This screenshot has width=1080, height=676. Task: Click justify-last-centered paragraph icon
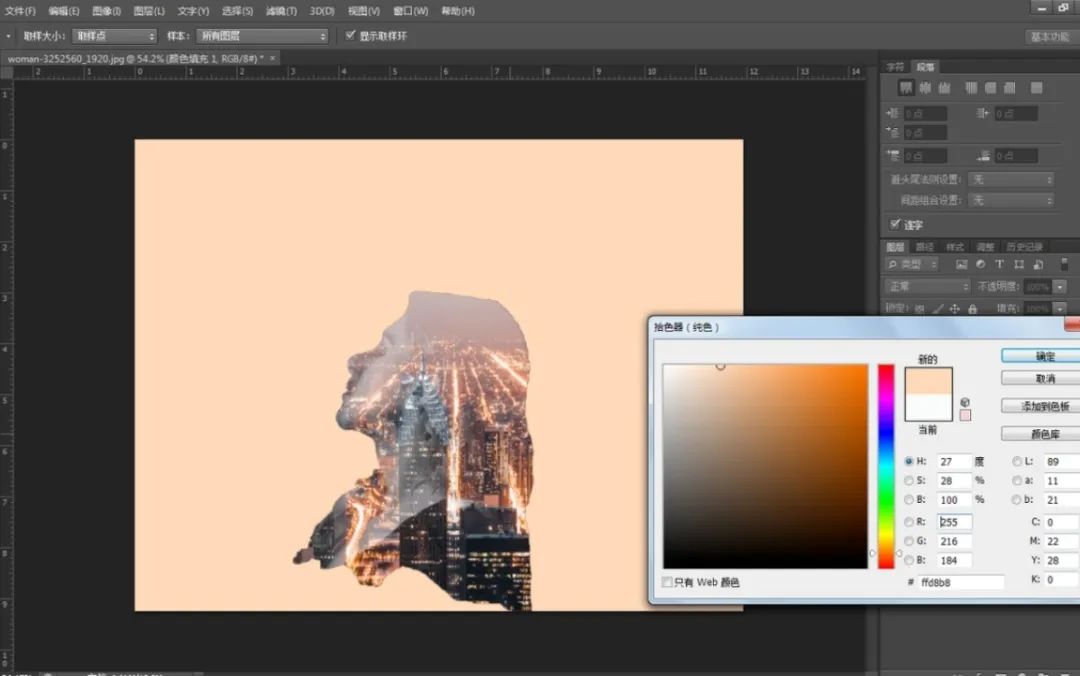click(990, 88)
